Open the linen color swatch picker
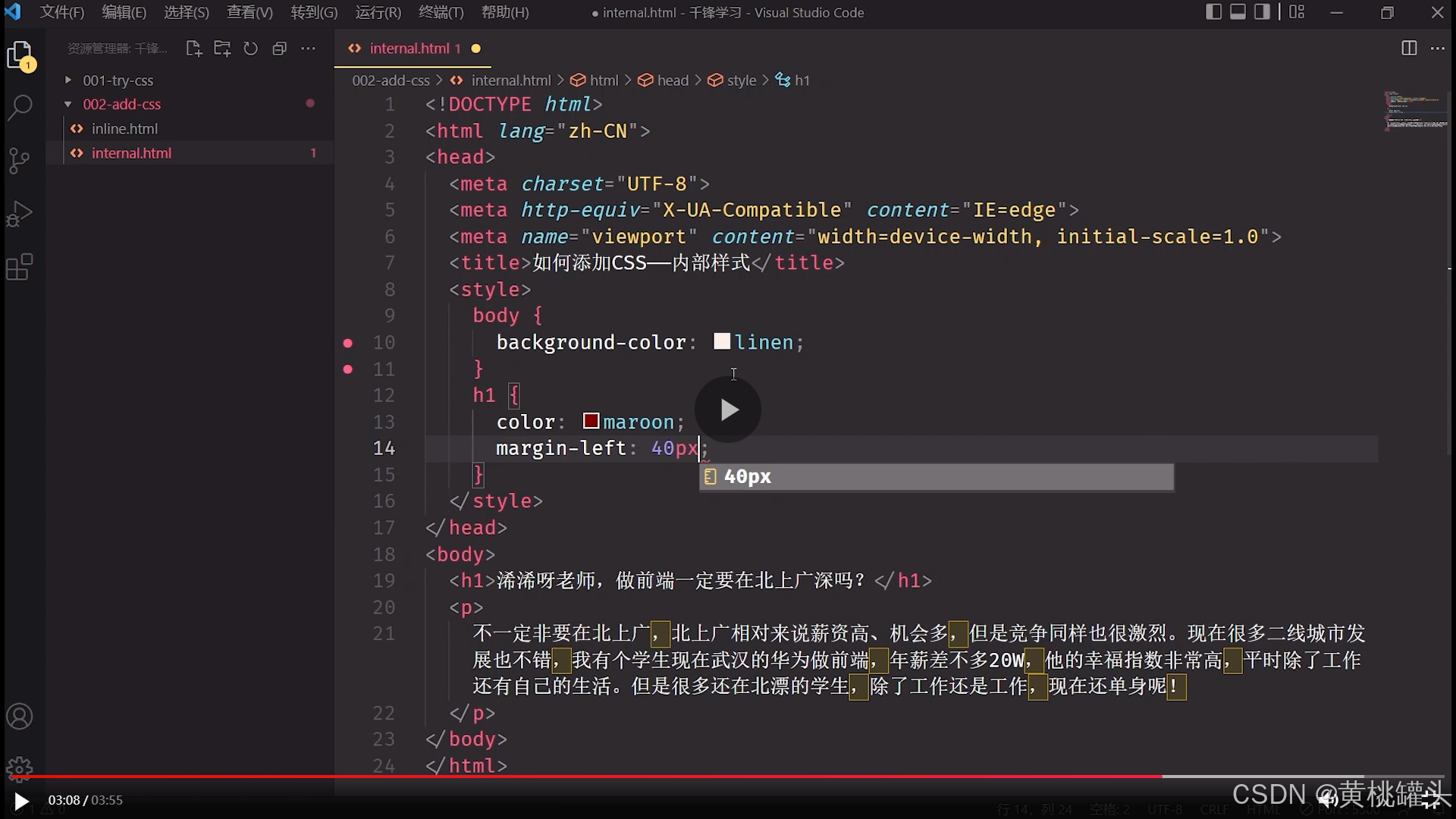 pos(722,341)
